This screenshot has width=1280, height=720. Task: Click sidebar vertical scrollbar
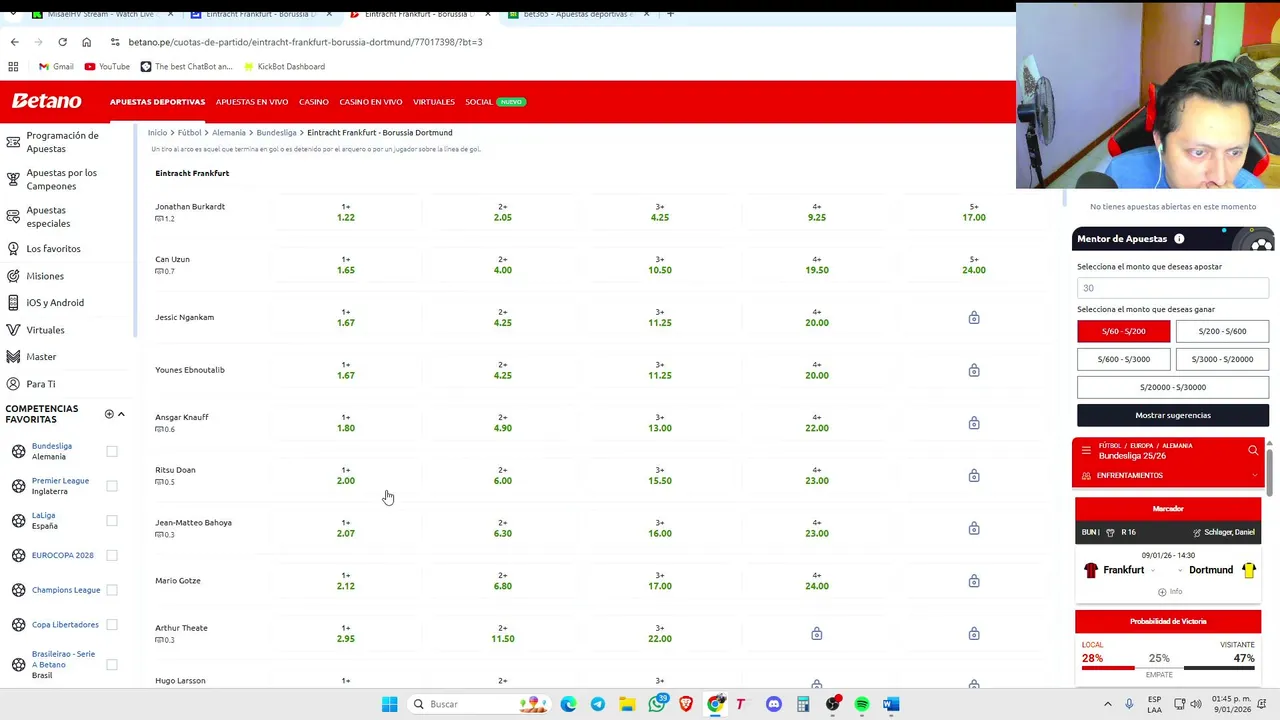tap(136, 230)
